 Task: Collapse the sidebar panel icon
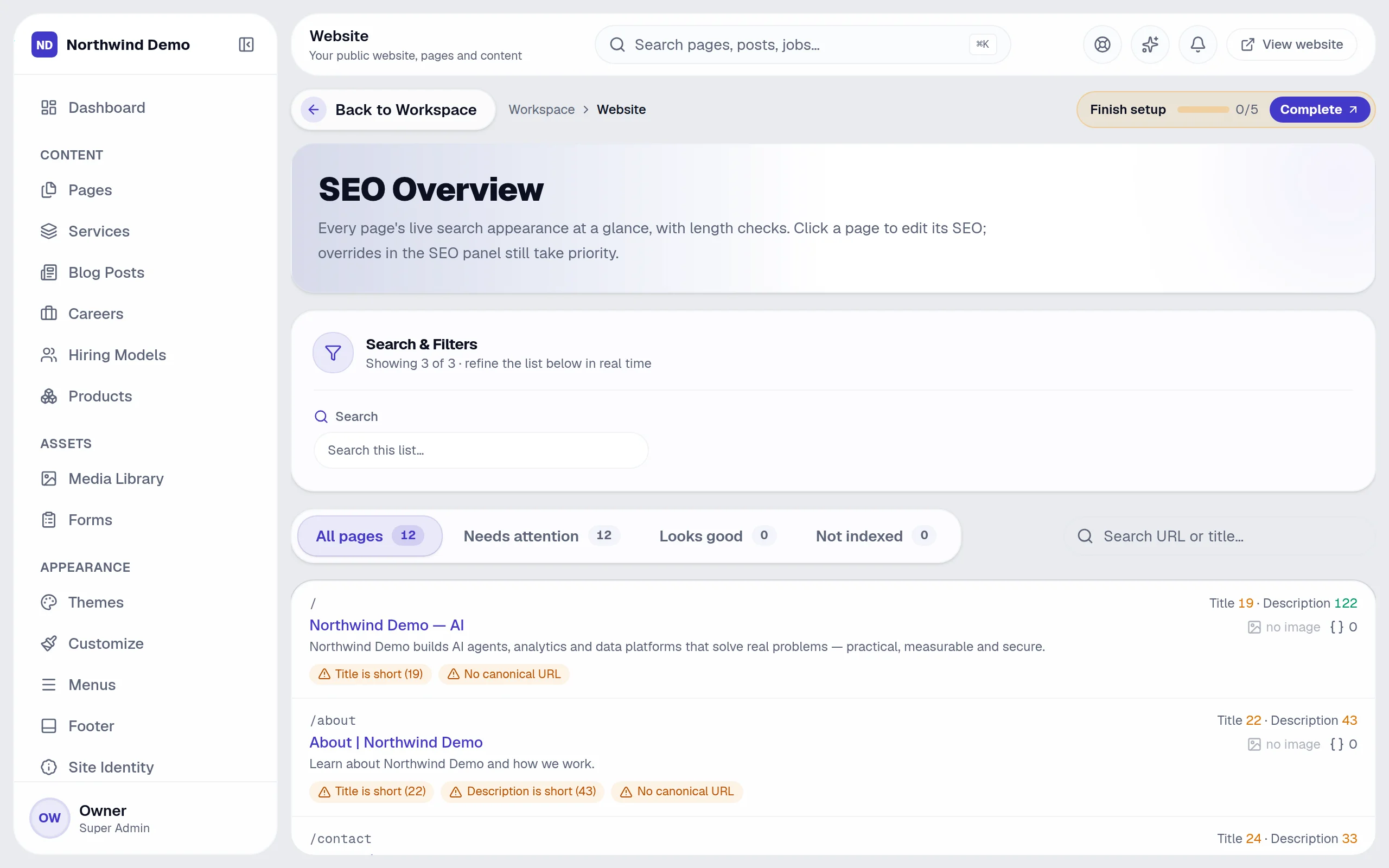[246, 44]
